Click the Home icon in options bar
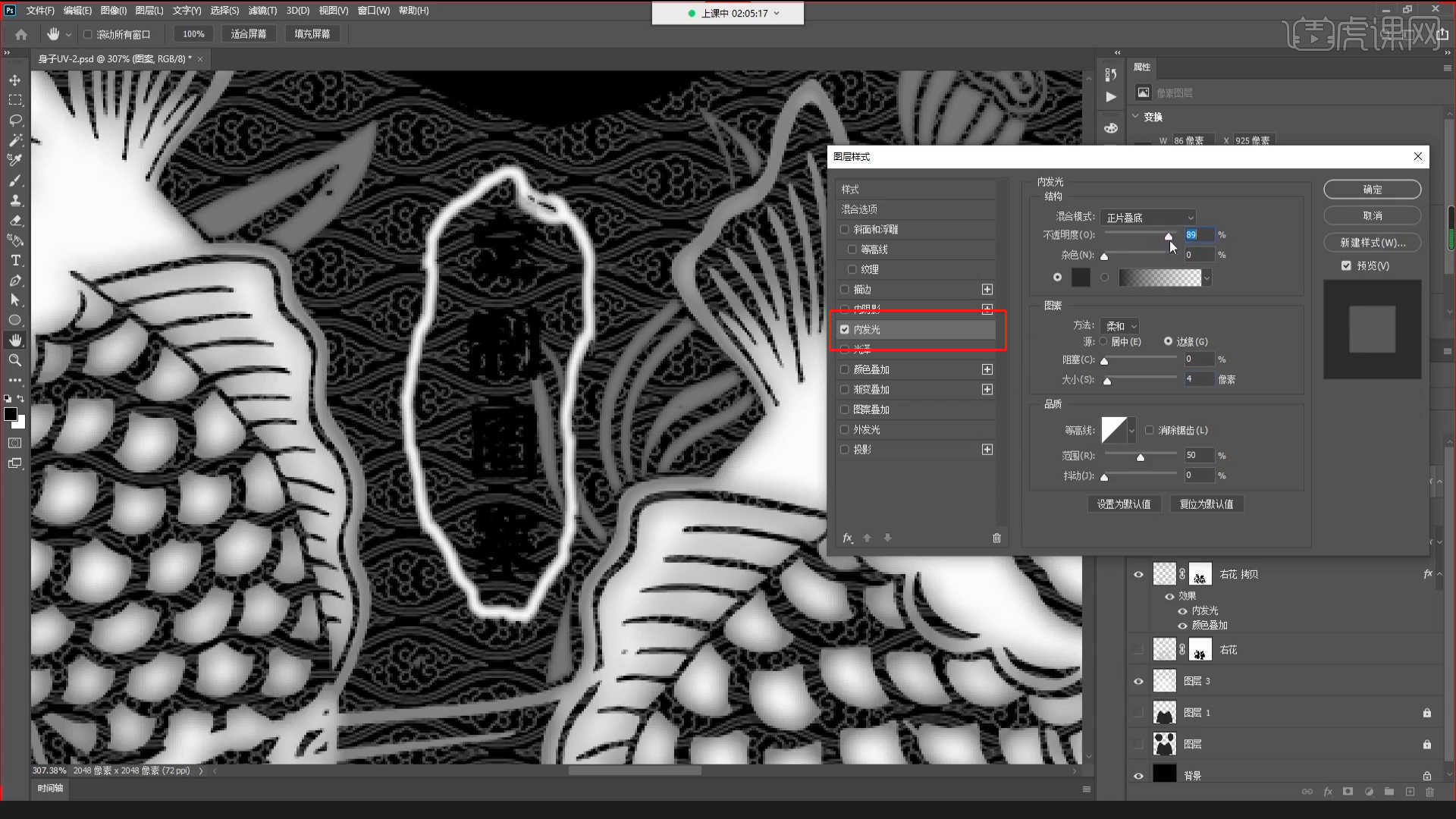Image resolution: width=1456 pixels, height=819 pixels. (21, 34)
